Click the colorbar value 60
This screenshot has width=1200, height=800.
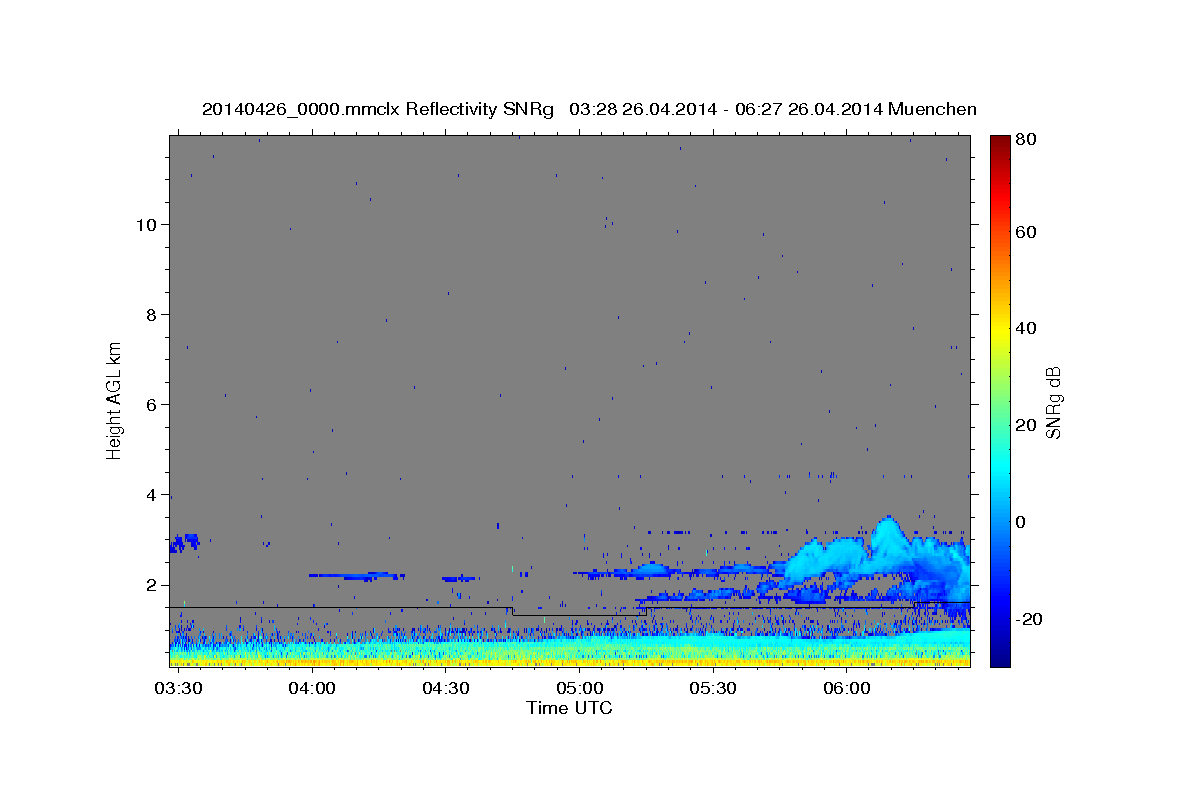(1025, 232)
